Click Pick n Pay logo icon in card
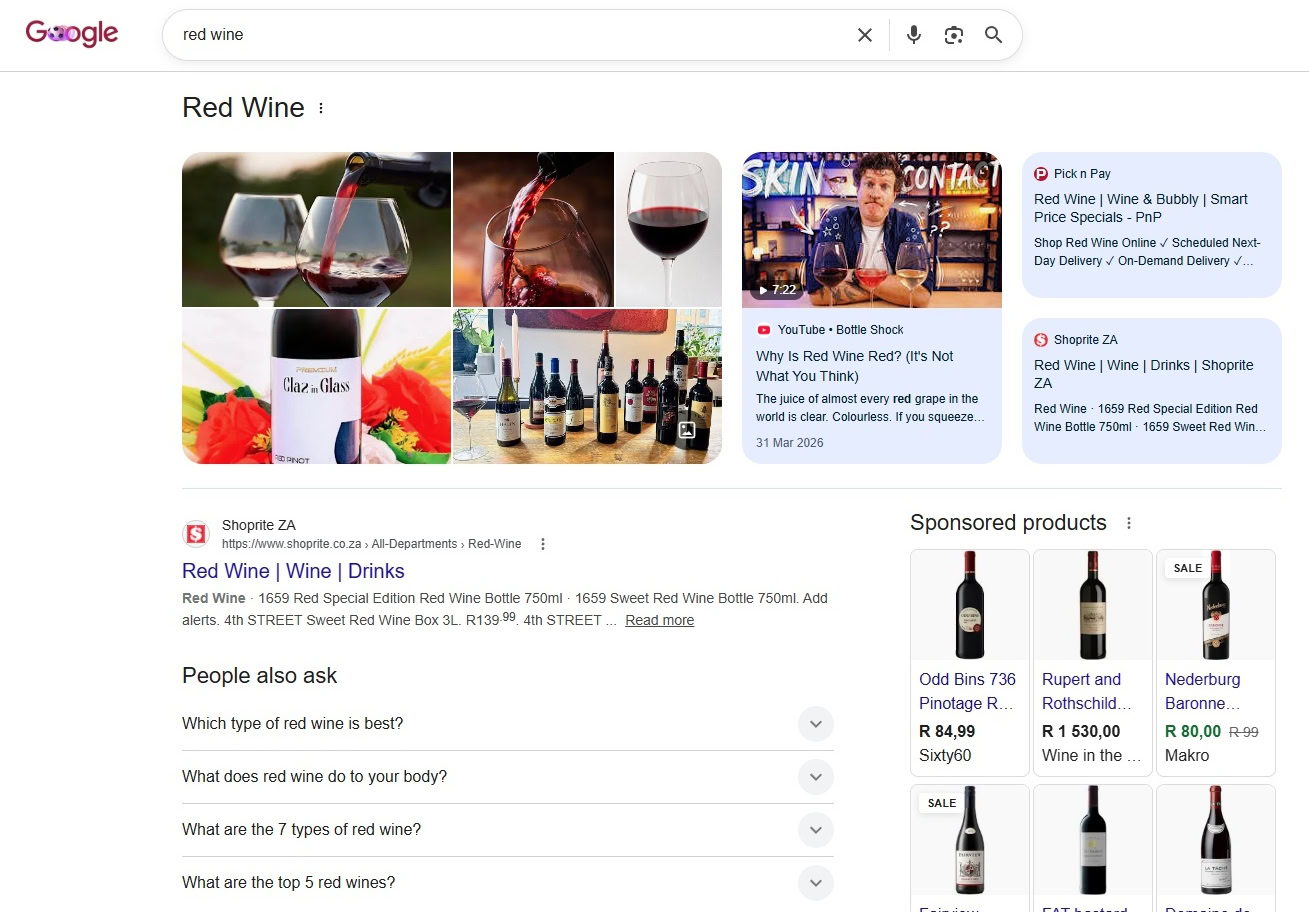1309x912 pixels. click(x=1041, y=174)
